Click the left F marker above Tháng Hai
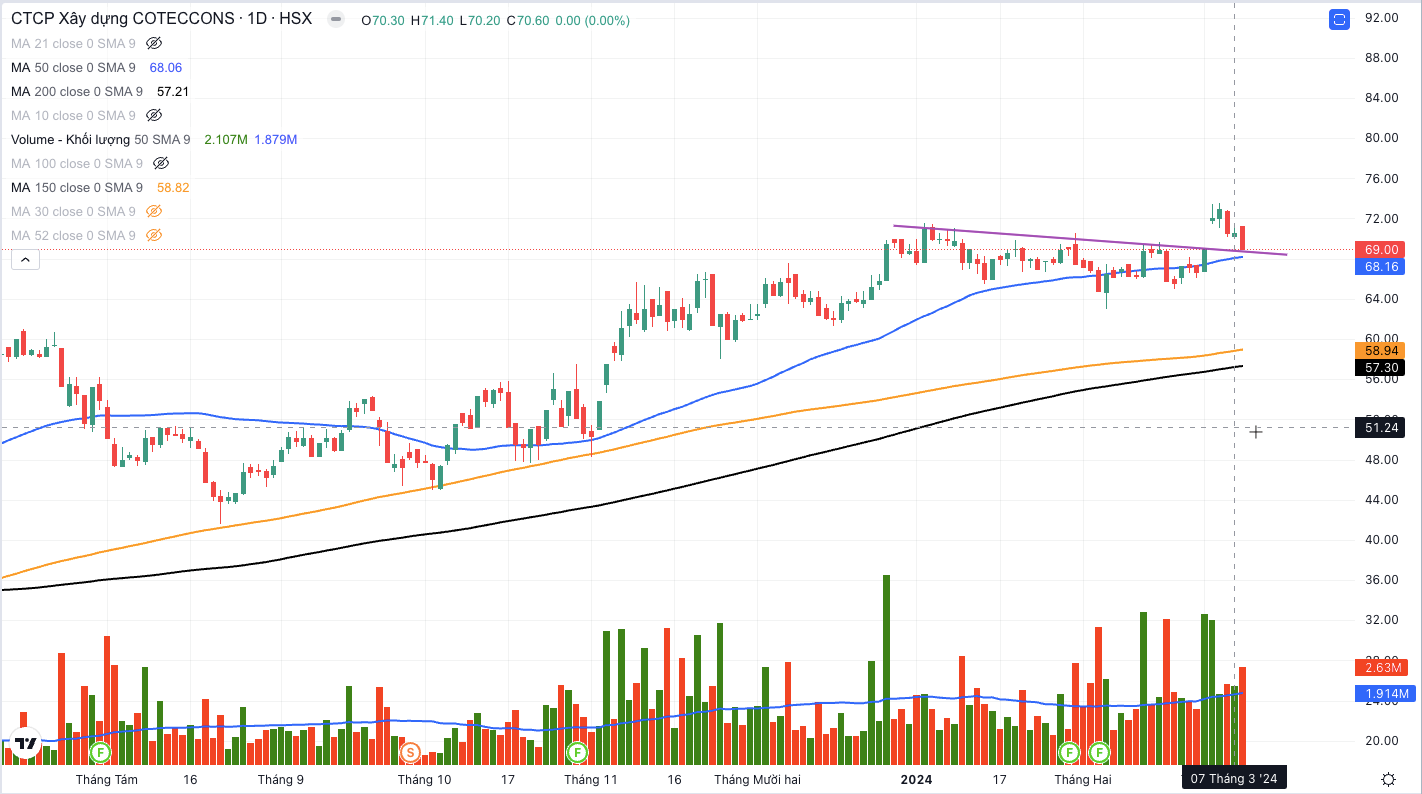The width and height of the screenshot is (1422, 794). (x=1069, y=751)
